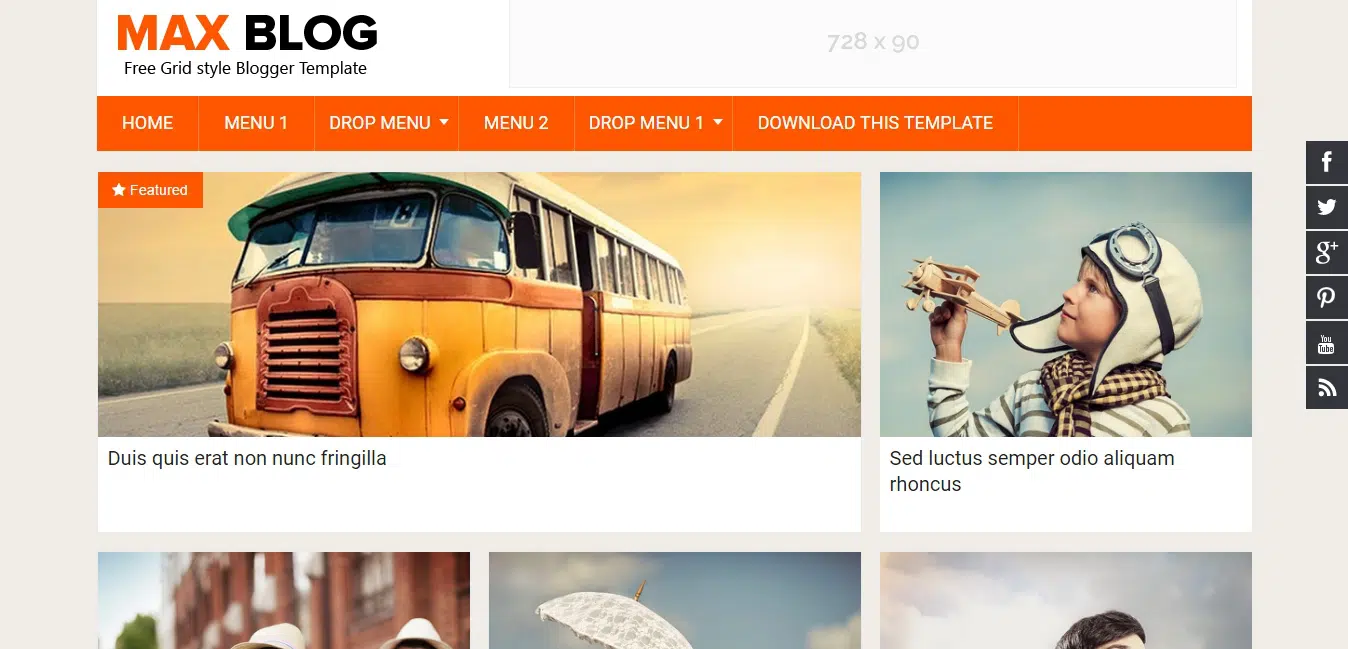1348x649 pixels.
Task: Visit the Google Plus sidebar icon
Action: pyautogui.click(x=1327, y=252)
